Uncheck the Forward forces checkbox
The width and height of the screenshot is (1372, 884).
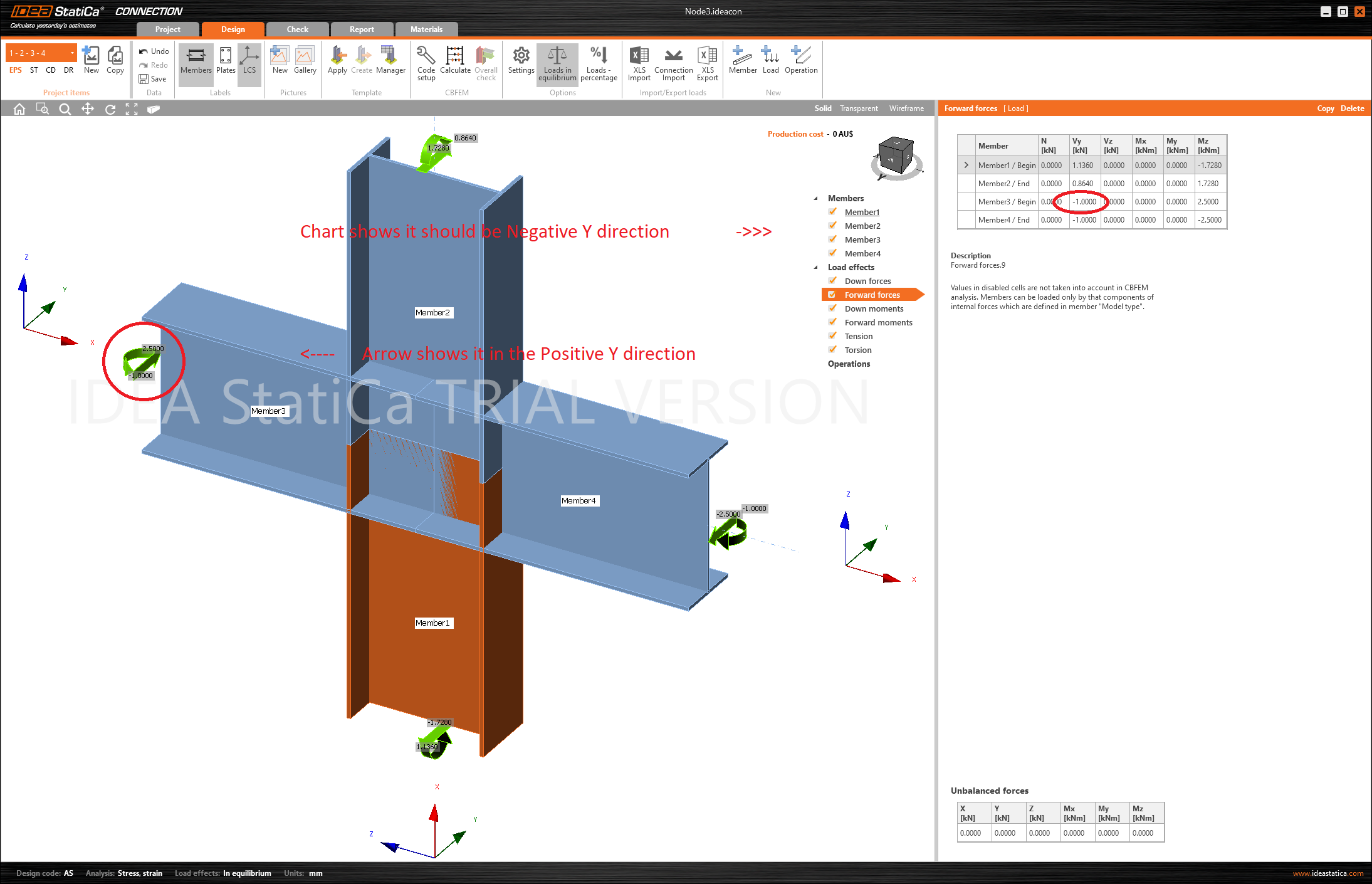tap(832, 295)
